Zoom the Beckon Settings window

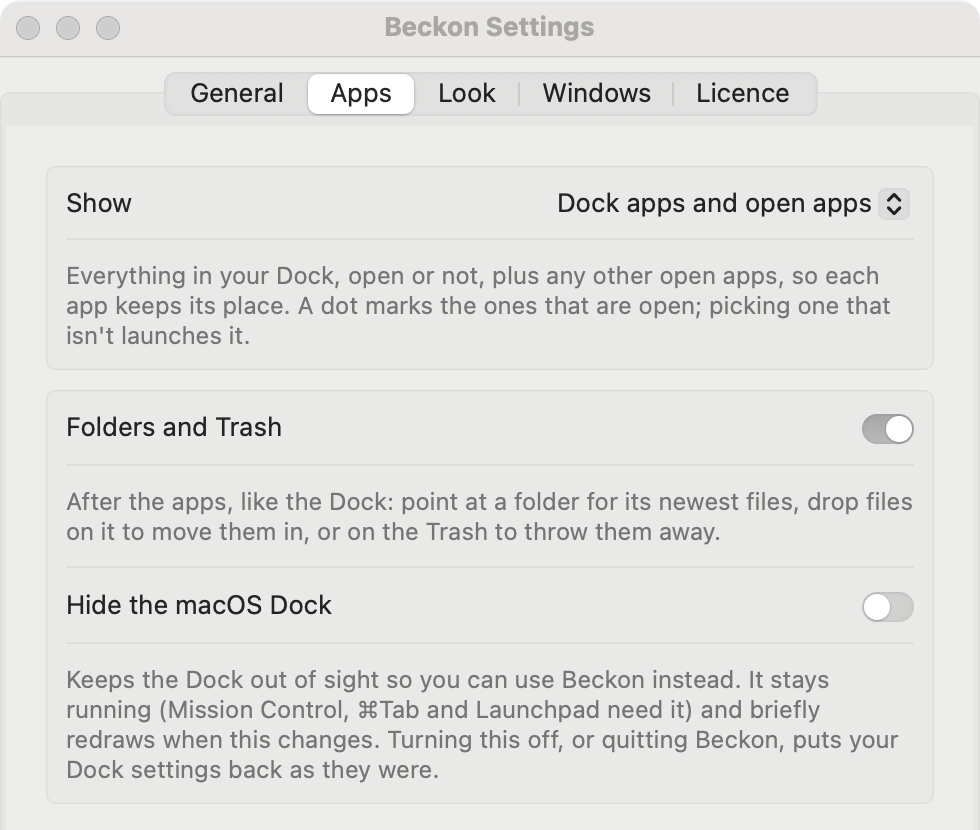coord(108,28)
